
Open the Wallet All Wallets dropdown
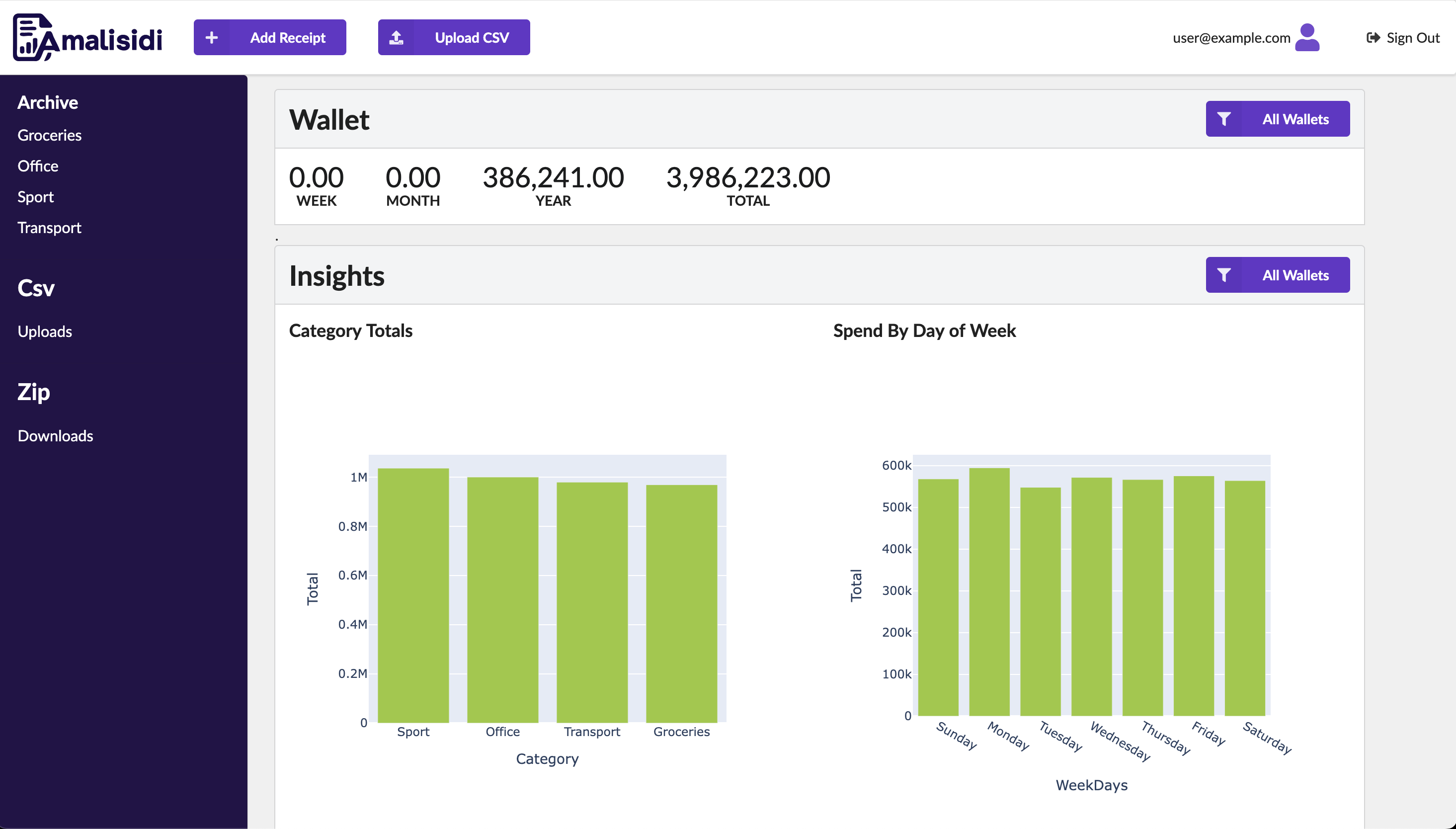pyautogui.click(x=1295, y=119)
